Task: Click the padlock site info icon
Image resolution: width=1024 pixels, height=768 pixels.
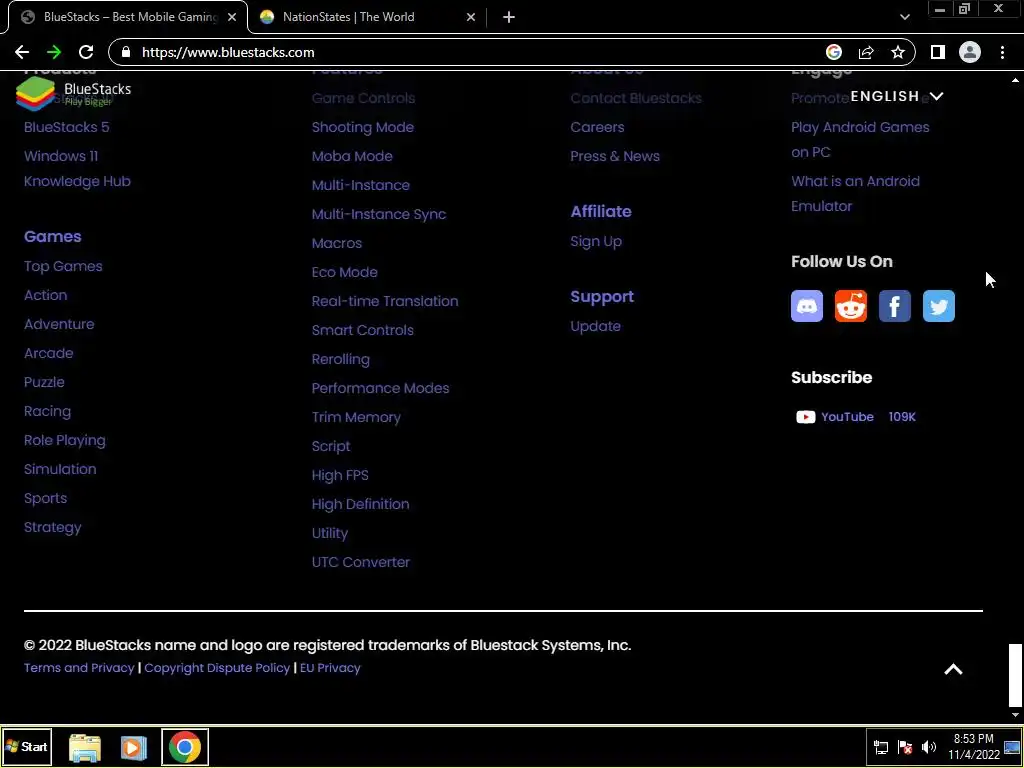Action: click(126, 52)
